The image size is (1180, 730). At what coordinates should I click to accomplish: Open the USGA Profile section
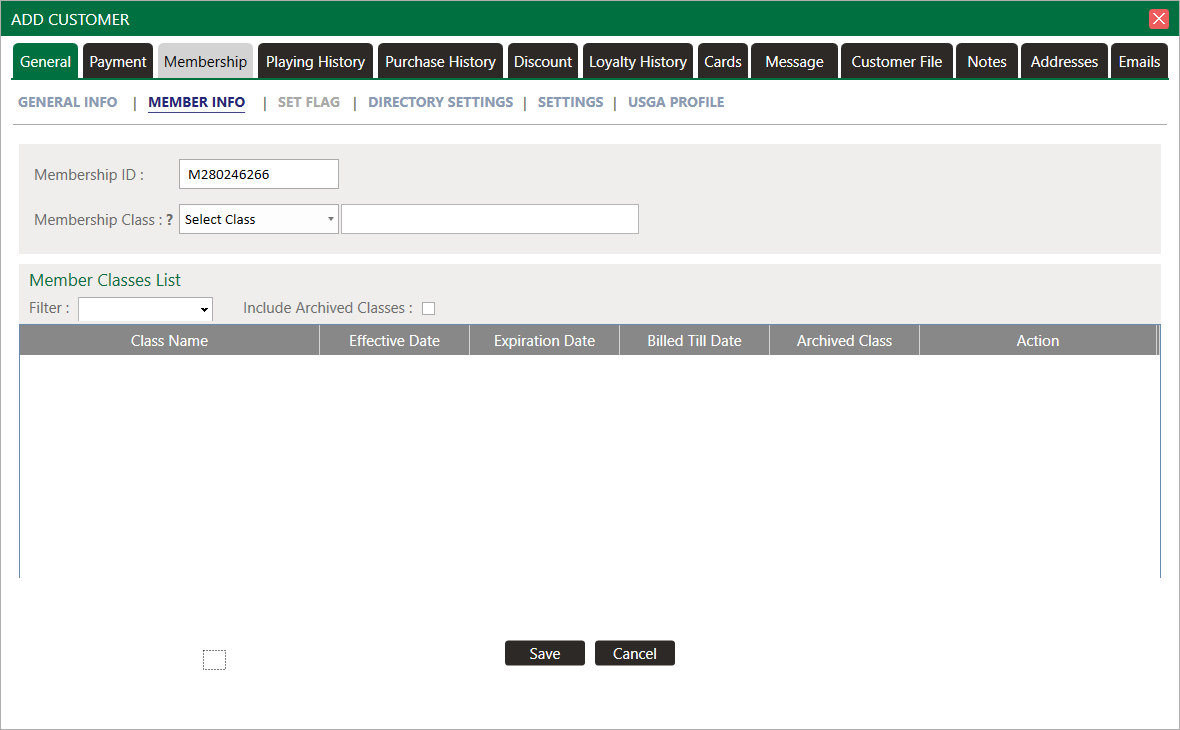tap(676, 102)
